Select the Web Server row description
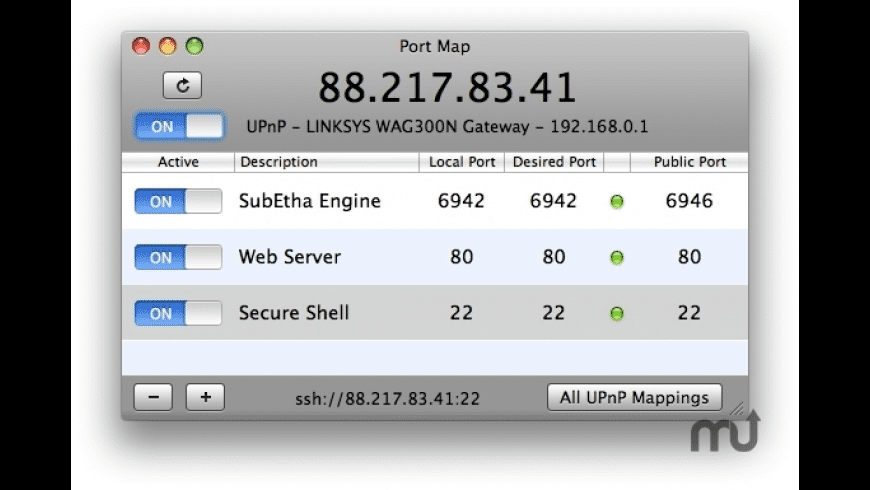 point(290,257)
